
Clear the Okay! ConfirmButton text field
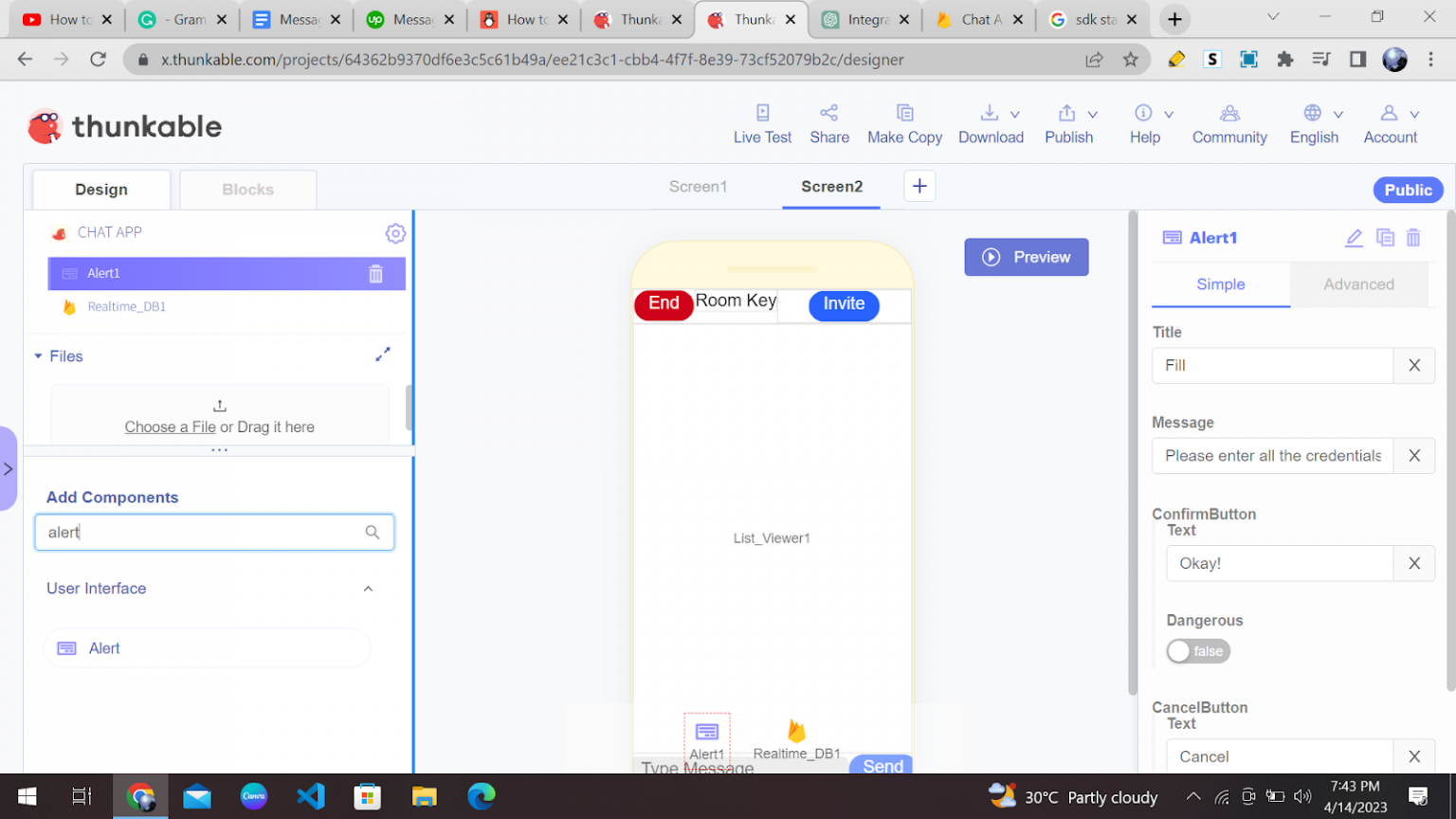coord(1413,563)
